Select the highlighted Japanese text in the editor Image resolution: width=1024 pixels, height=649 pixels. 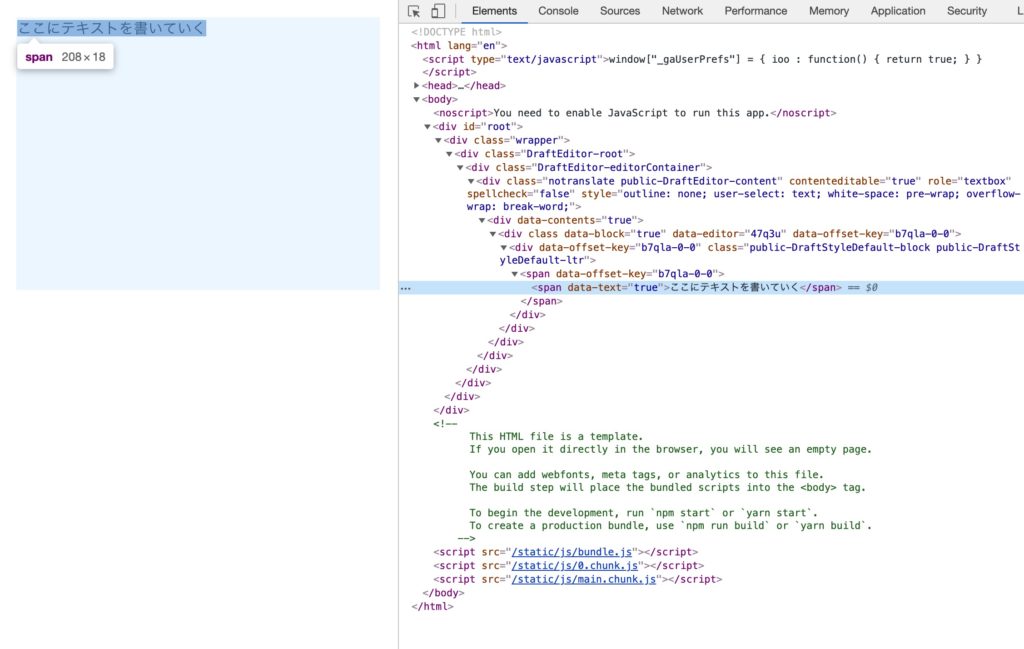pyautogui.click(x=112, y=28)
